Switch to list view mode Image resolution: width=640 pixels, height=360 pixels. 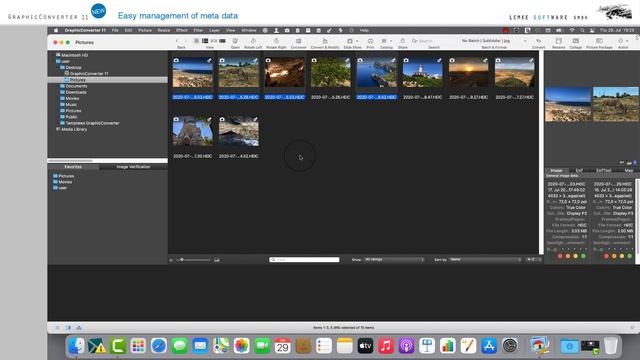[x=205, y=41]
